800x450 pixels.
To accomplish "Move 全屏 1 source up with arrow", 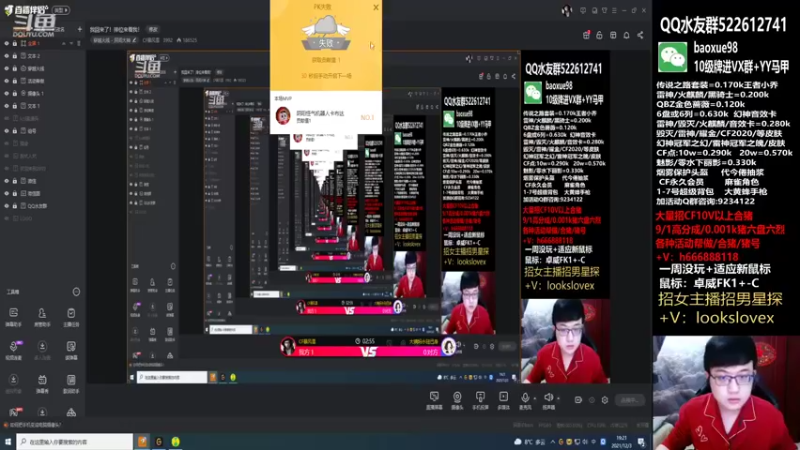I will coord(64,44).
